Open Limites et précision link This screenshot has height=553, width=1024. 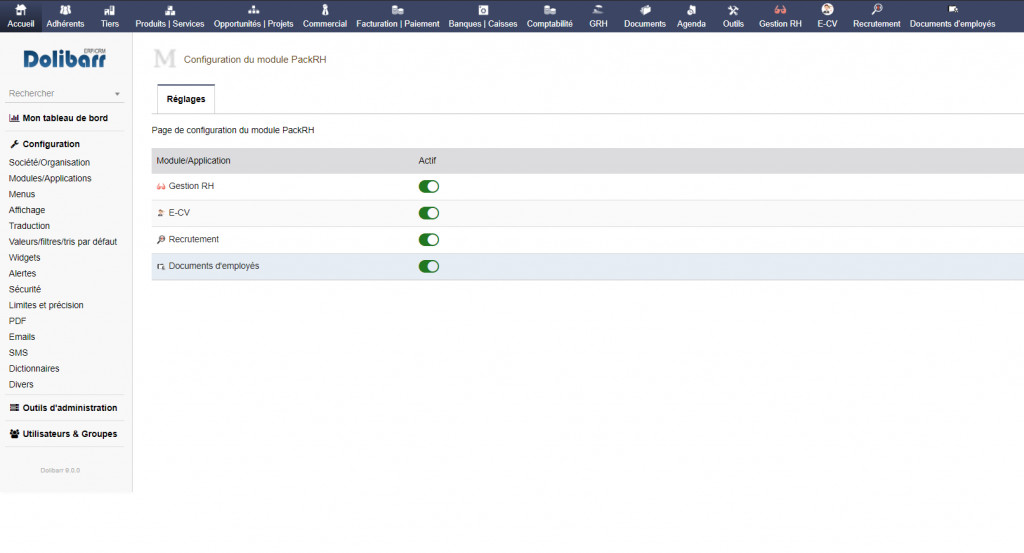46,305
